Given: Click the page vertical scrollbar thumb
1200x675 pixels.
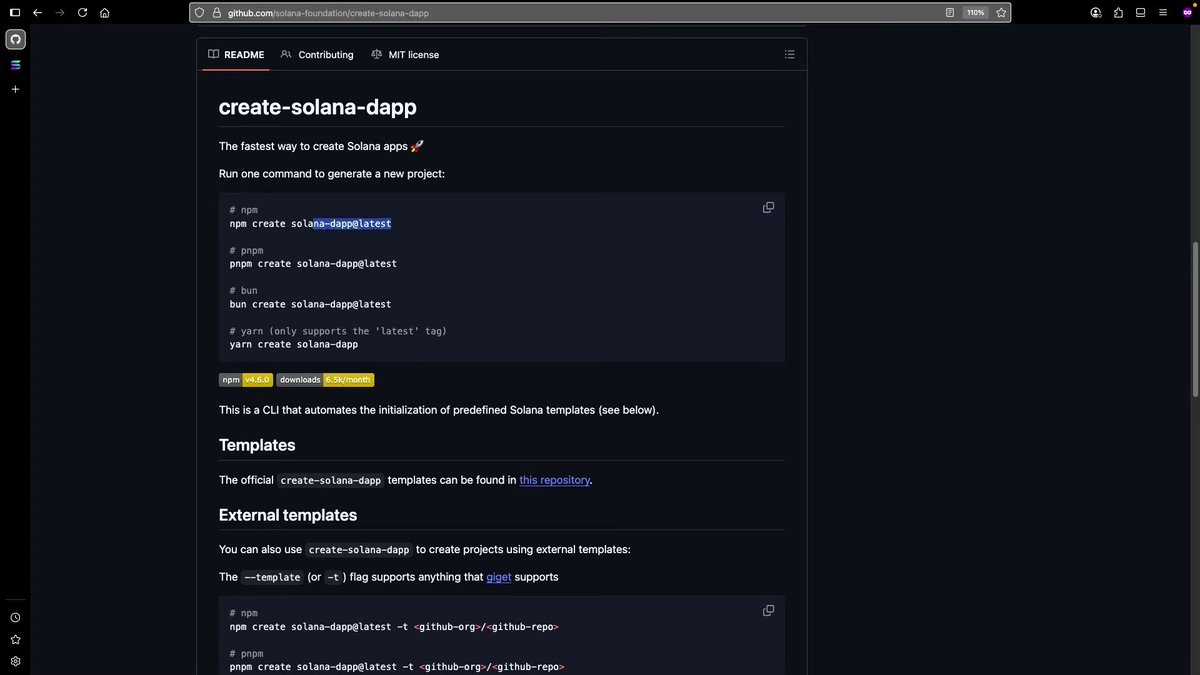Looking at the screenshot, I should [1196, 318].
